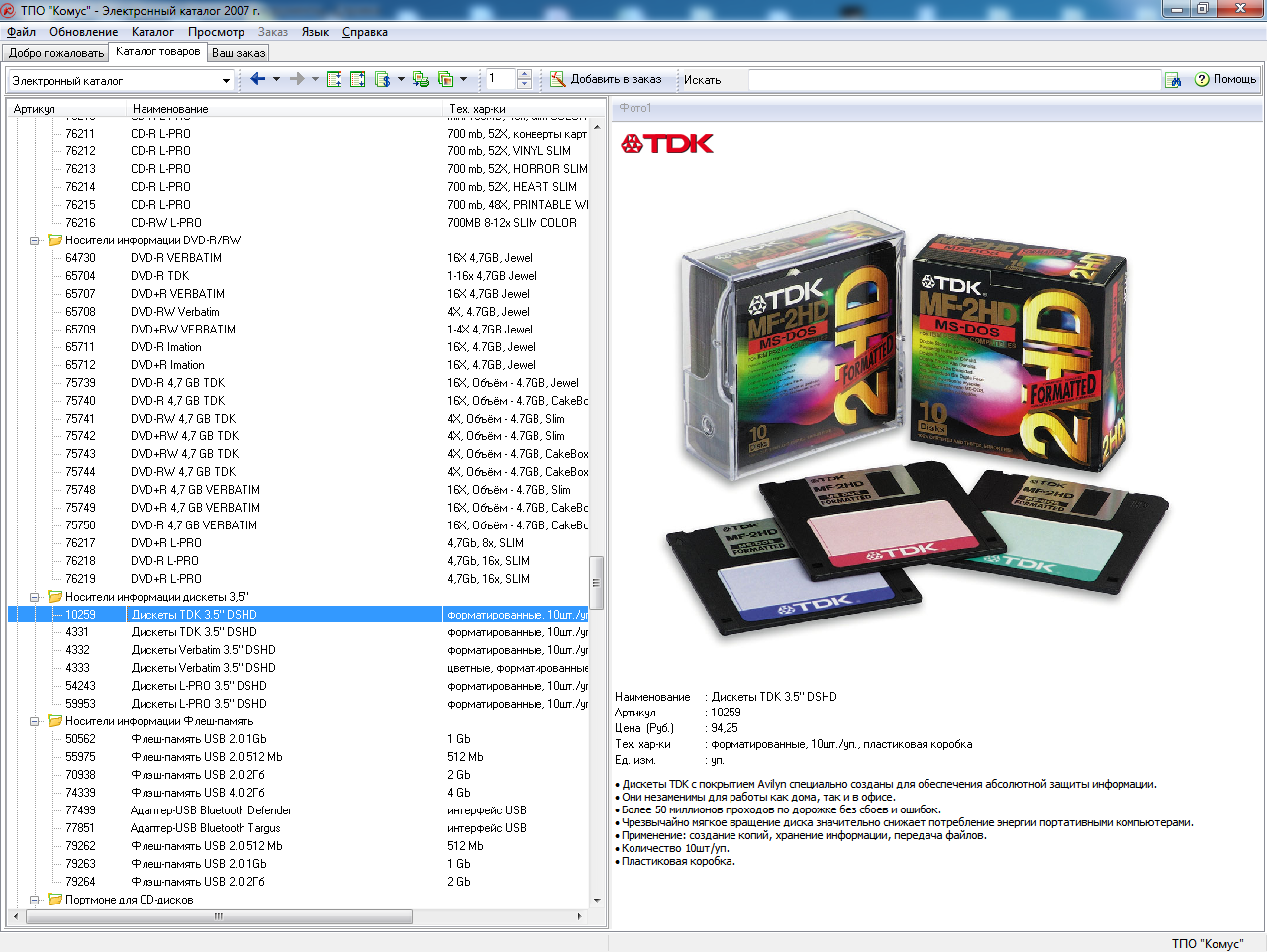Go forward with the gray right arrow
The height and width of the screenshot is (952, 1267).
pos(297,79)
